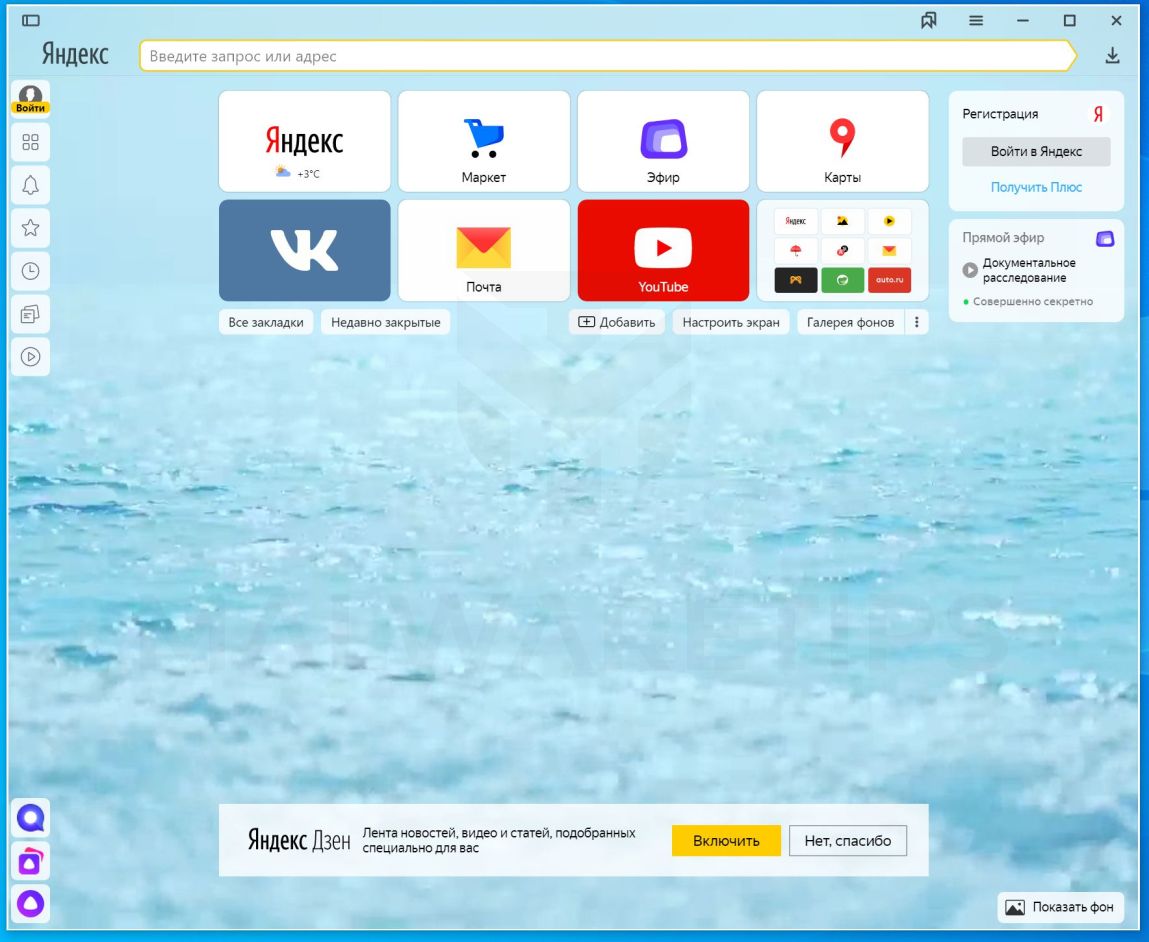Open the collections pages icon in sidebar
Viewport: 1149px width, 942px height.
click(x=30, y=314)
